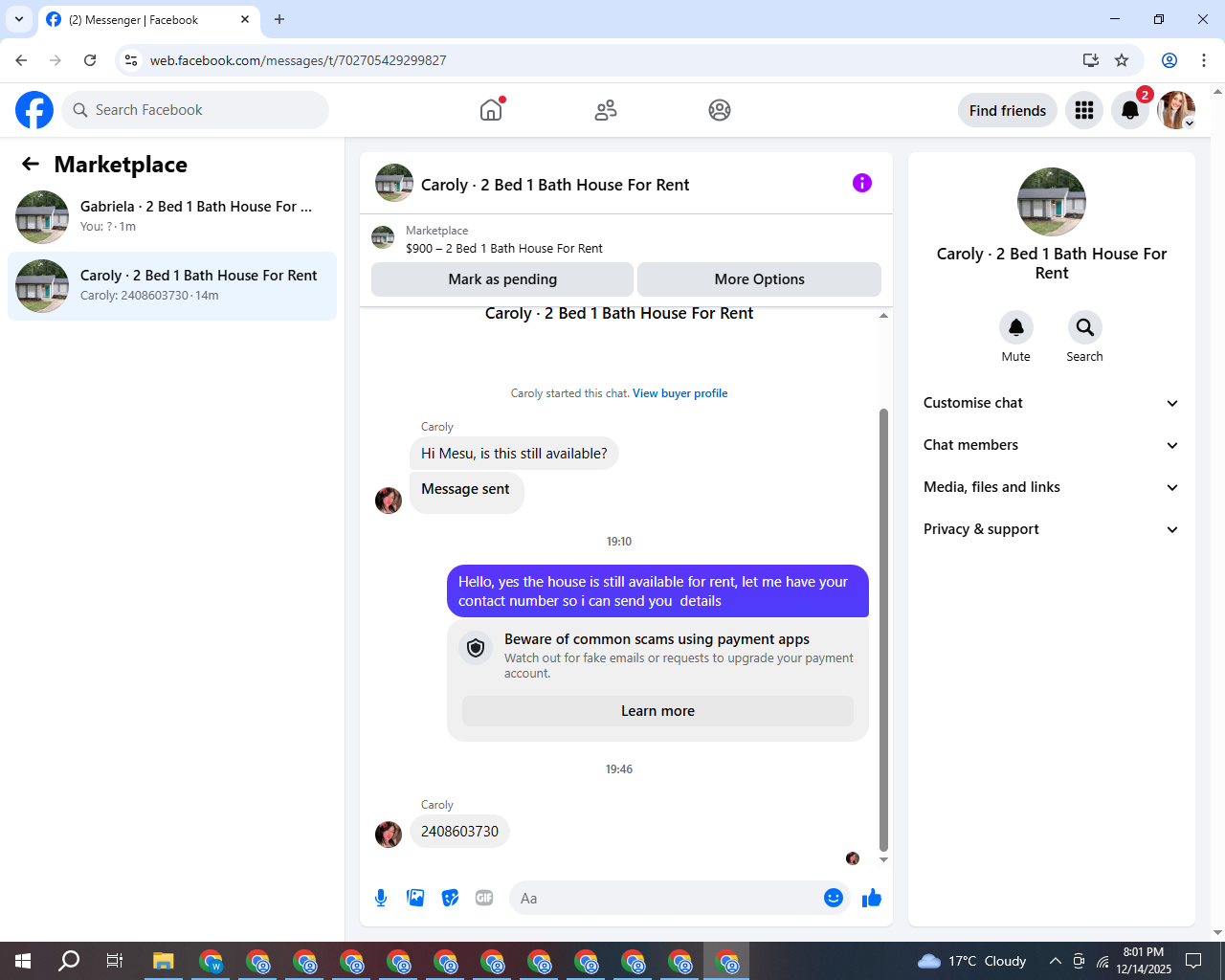The image size is (1225, 980).
Task: Click listing thumbnail in right panel
Action: (x=1052, y=202)
